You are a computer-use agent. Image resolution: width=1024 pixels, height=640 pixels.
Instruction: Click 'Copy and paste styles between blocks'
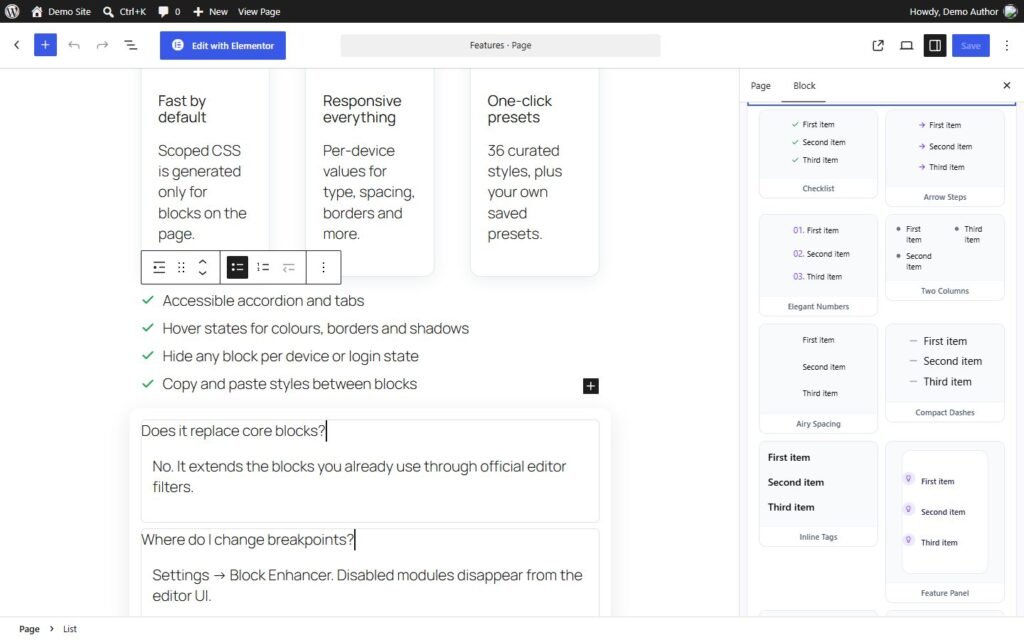289,384
